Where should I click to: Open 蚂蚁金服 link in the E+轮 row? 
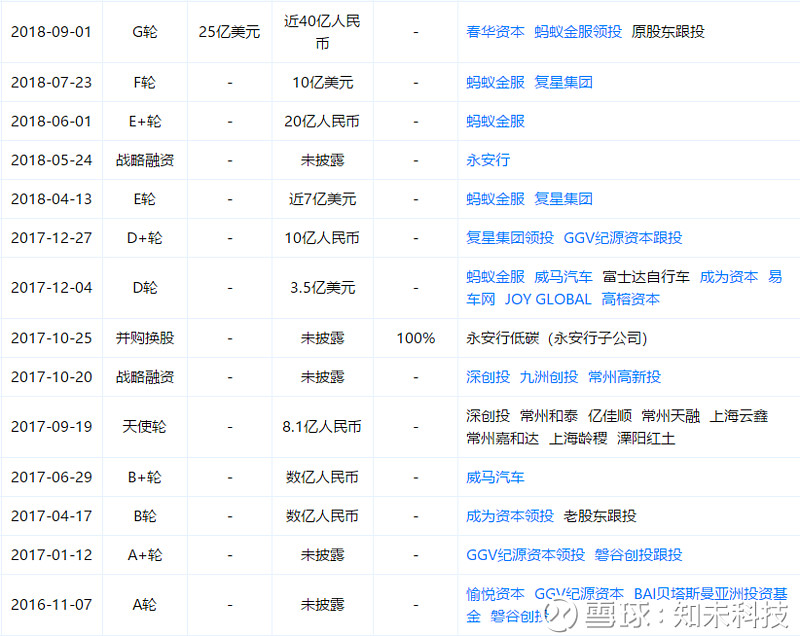click(x=495, y=121)
